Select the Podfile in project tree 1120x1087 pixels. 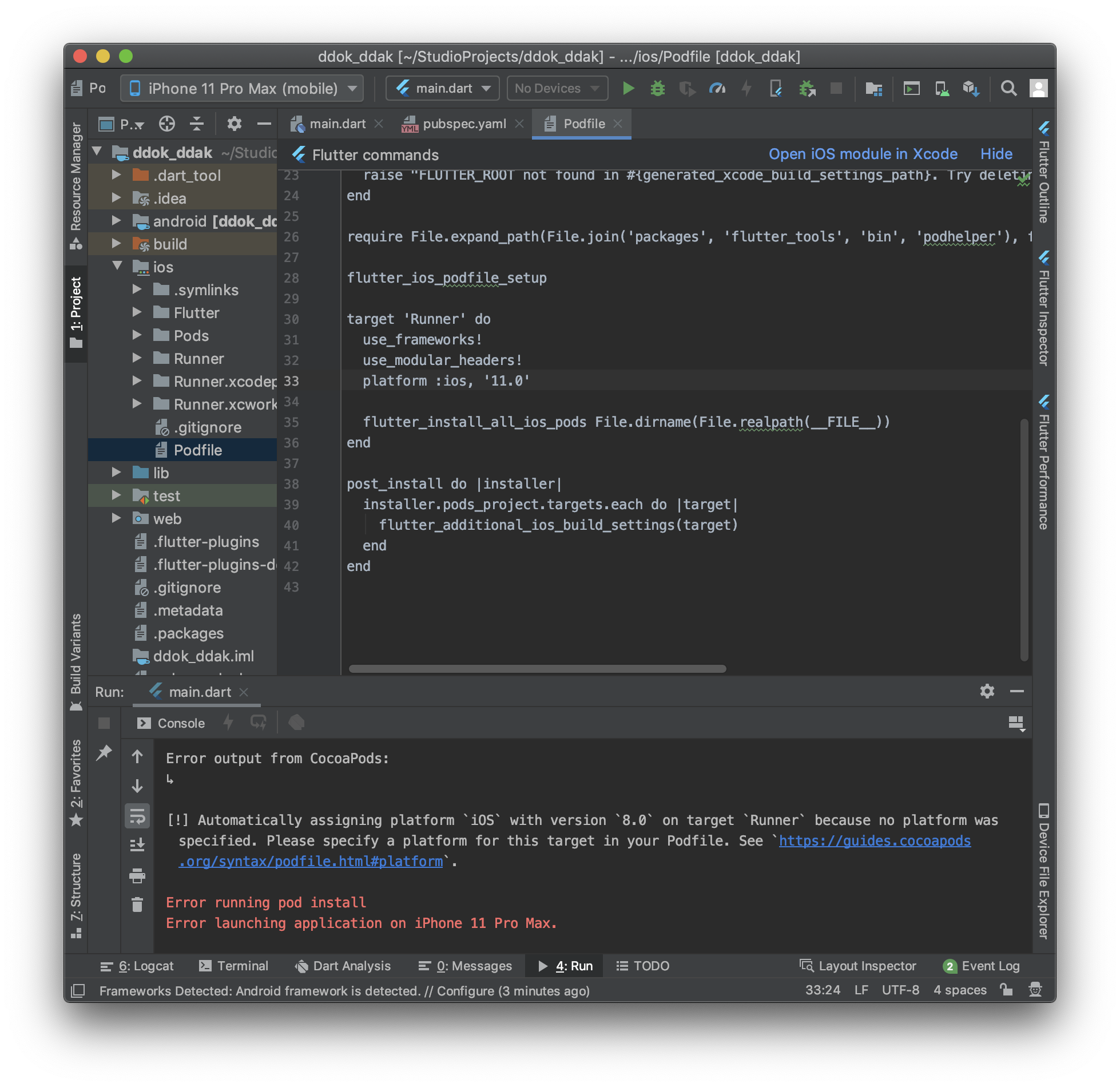click(x=197, y=450)
